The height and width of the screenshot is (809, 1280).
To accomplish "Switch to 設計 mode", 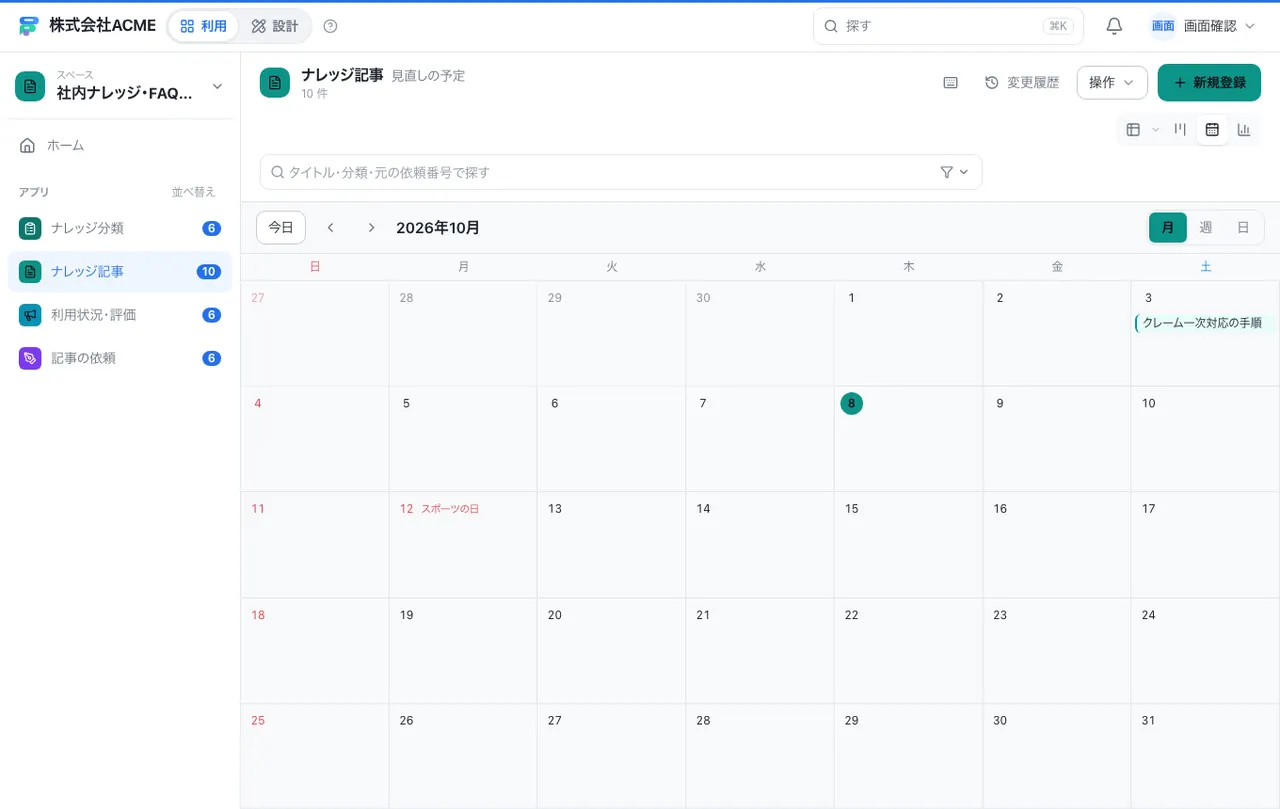I will [275, 26].
